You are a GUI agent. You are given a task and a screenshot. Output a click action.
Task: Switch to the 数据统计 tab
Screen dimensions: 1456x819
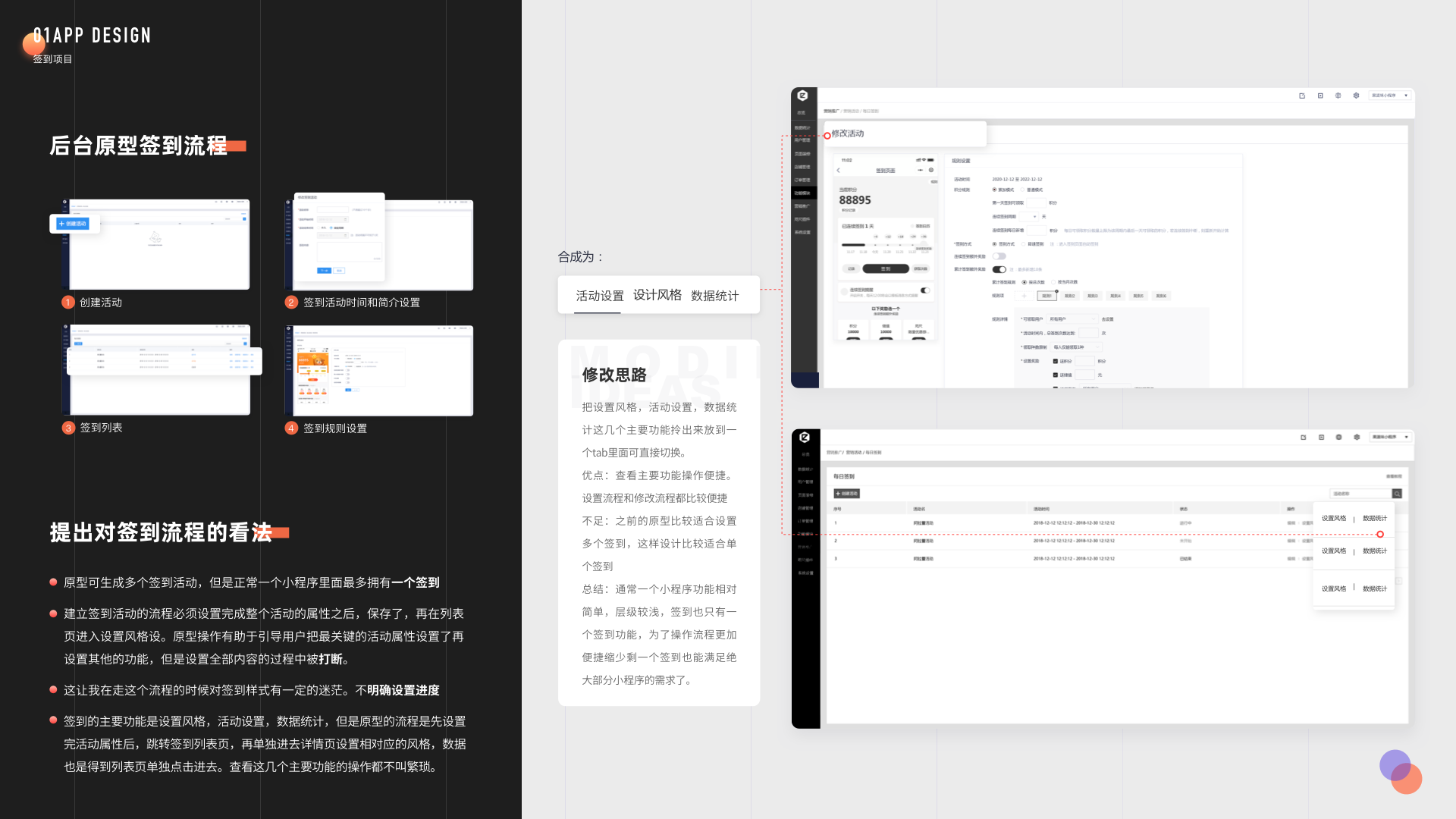coord(714,296)
